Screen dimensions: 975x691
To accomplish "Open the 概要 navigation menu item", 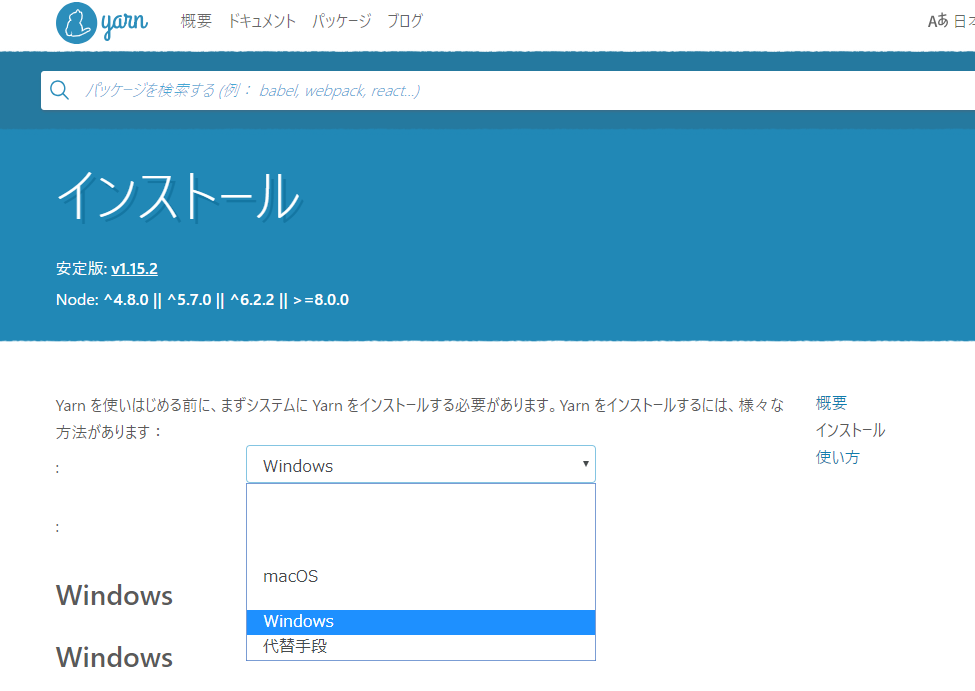I will point(196,21).
